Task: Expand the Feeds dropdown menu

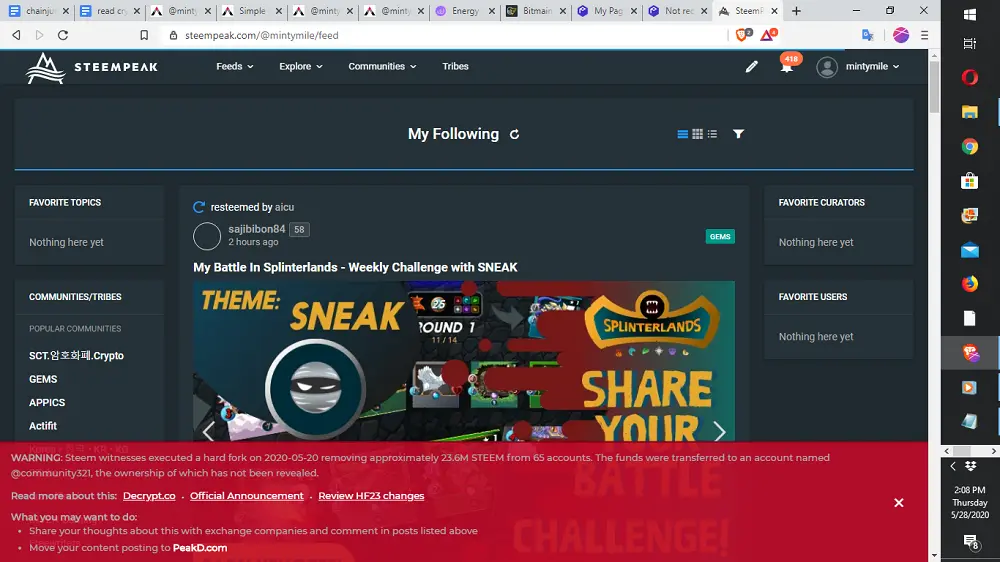Action: 235,66
